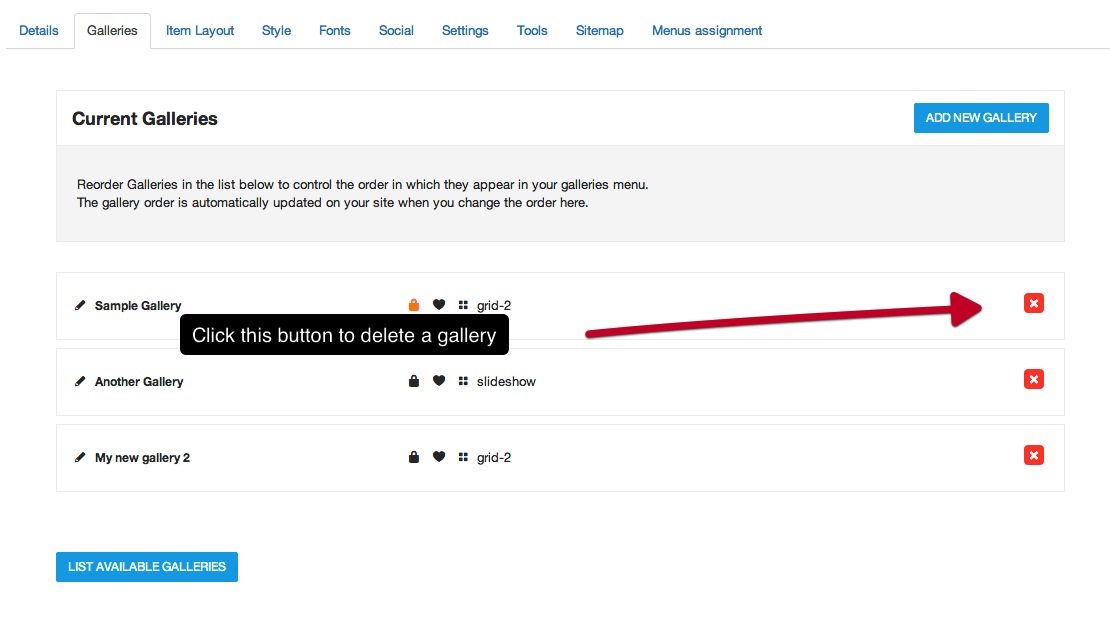Open the Social tab
This screenshot has width=1110, height=633.
pyautogui.click(x=396, y=30)
